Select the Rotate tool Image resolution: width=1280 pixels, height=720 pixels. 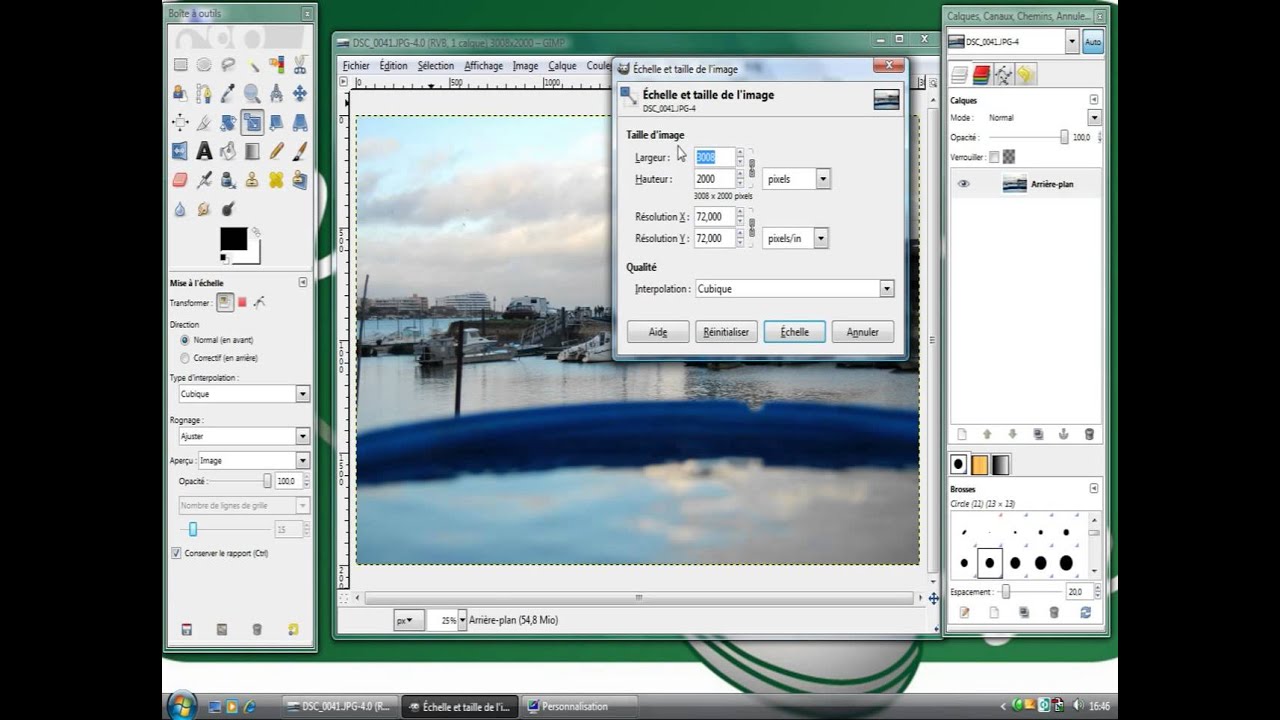228,122
